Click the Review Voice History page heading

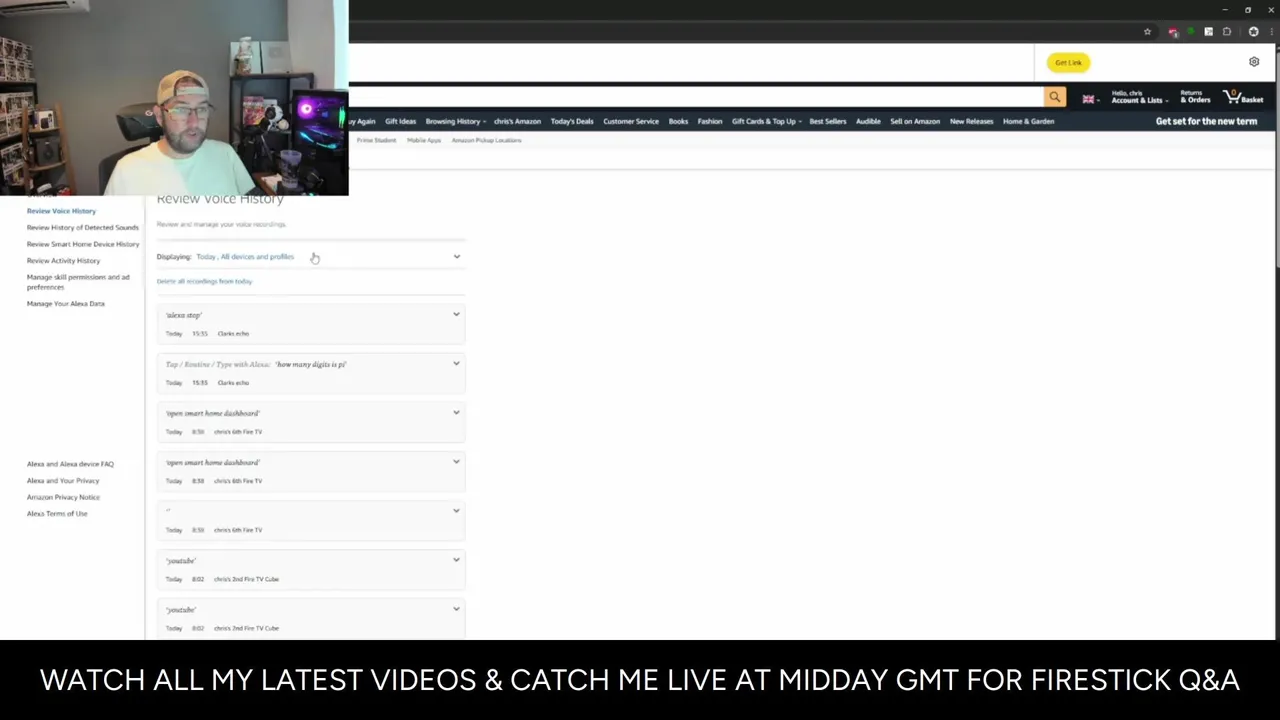(x=220, y=199)
